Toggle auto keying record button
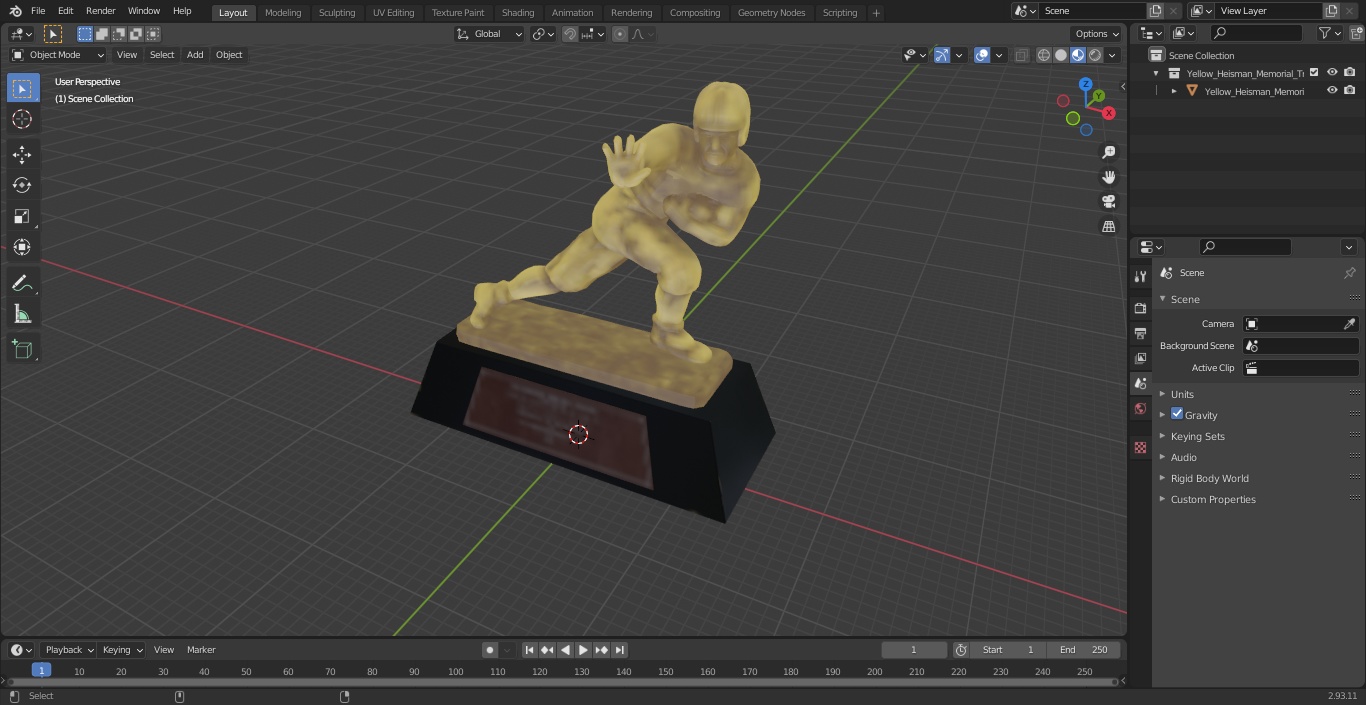 [x=489, y=650]
